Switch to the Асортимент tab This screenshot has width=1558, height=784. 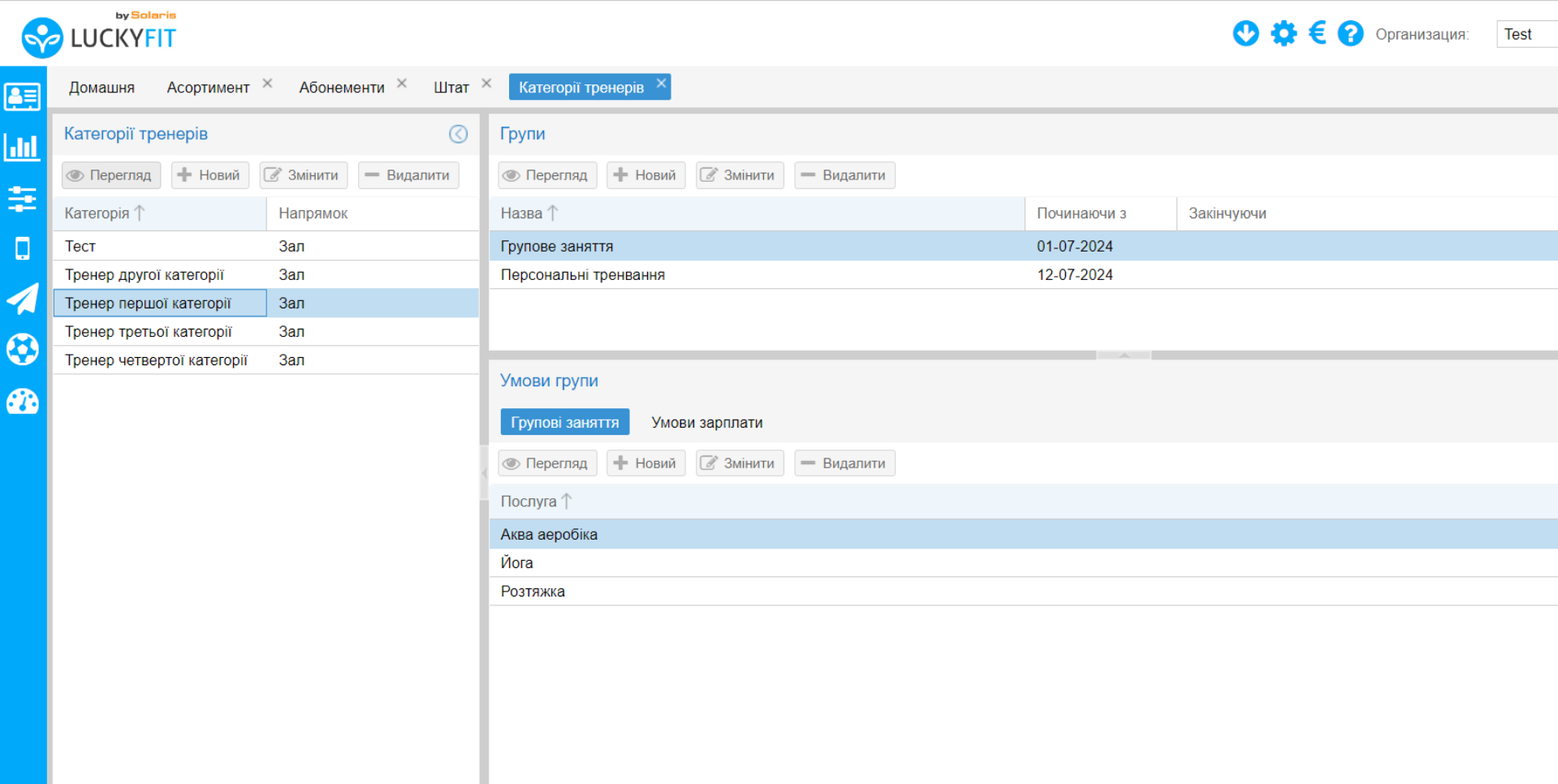(208, 87)
